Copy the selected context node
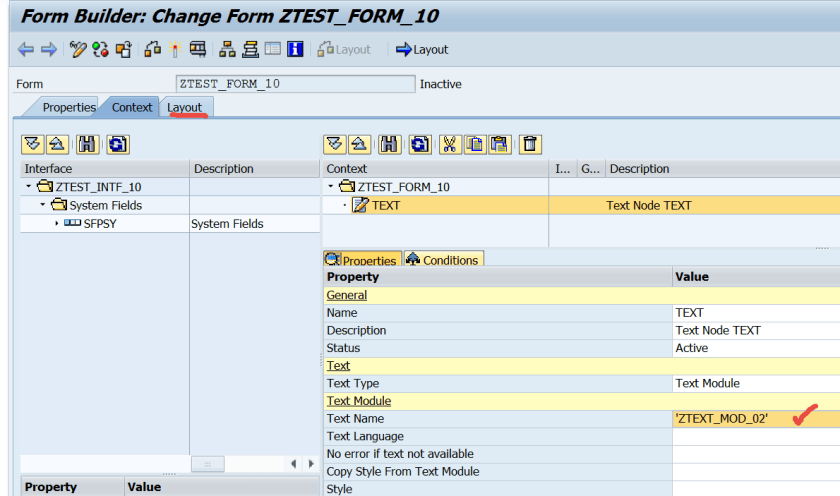This screenshot has height=496, width=840. coord(475,145)
